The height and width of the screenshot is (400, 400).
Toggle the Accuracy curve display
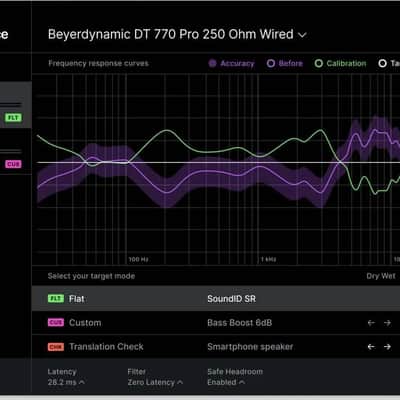(x=231, y=63)
